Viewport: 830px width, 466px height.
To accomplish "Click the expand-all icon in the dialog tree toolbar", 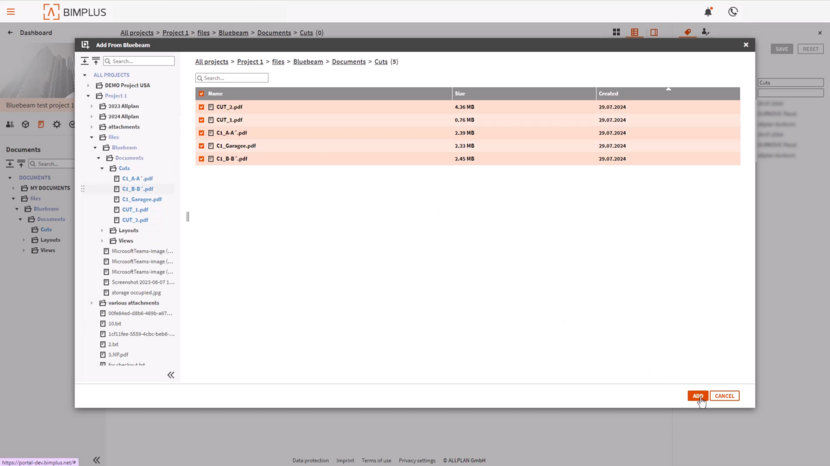I will [x=85, y=61].
